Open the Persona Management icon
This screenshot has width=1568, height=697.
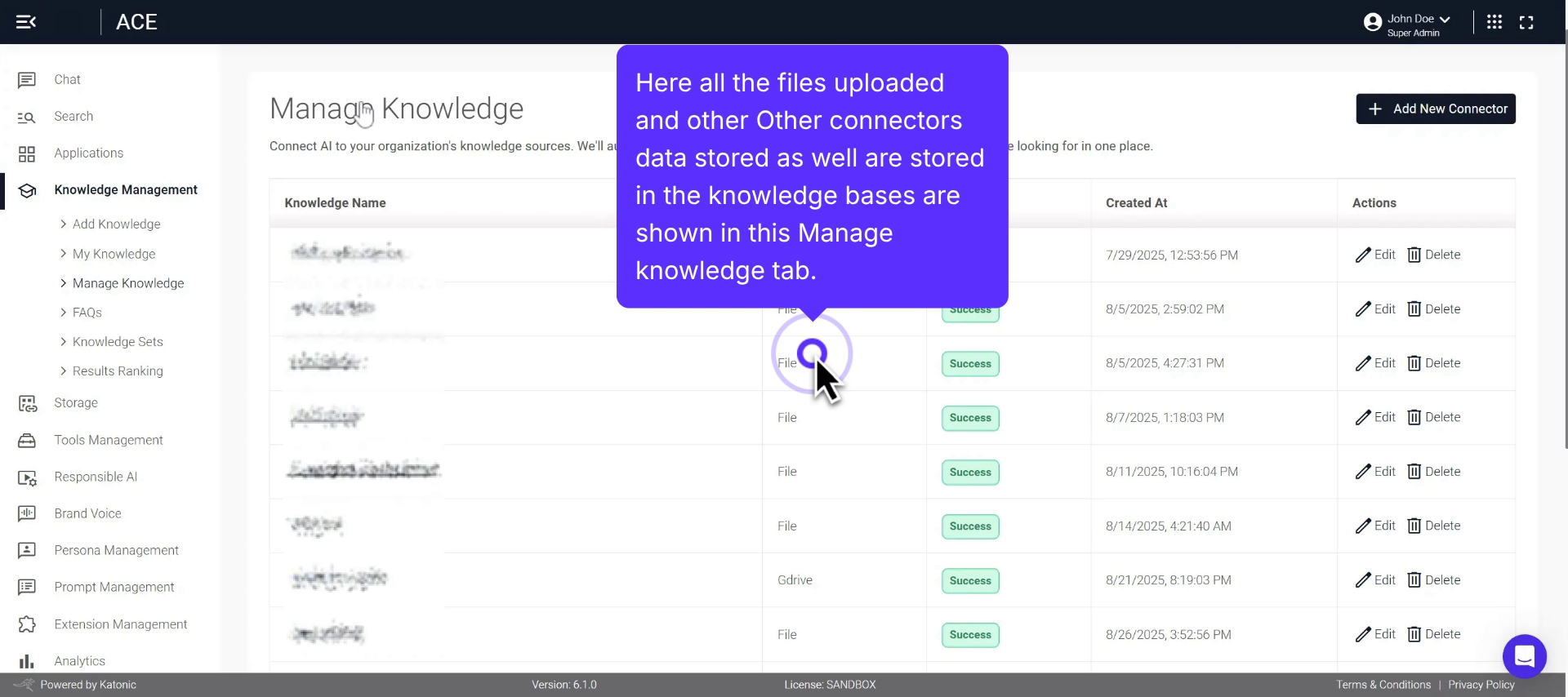pyautogui.click(x=26, y=550)
